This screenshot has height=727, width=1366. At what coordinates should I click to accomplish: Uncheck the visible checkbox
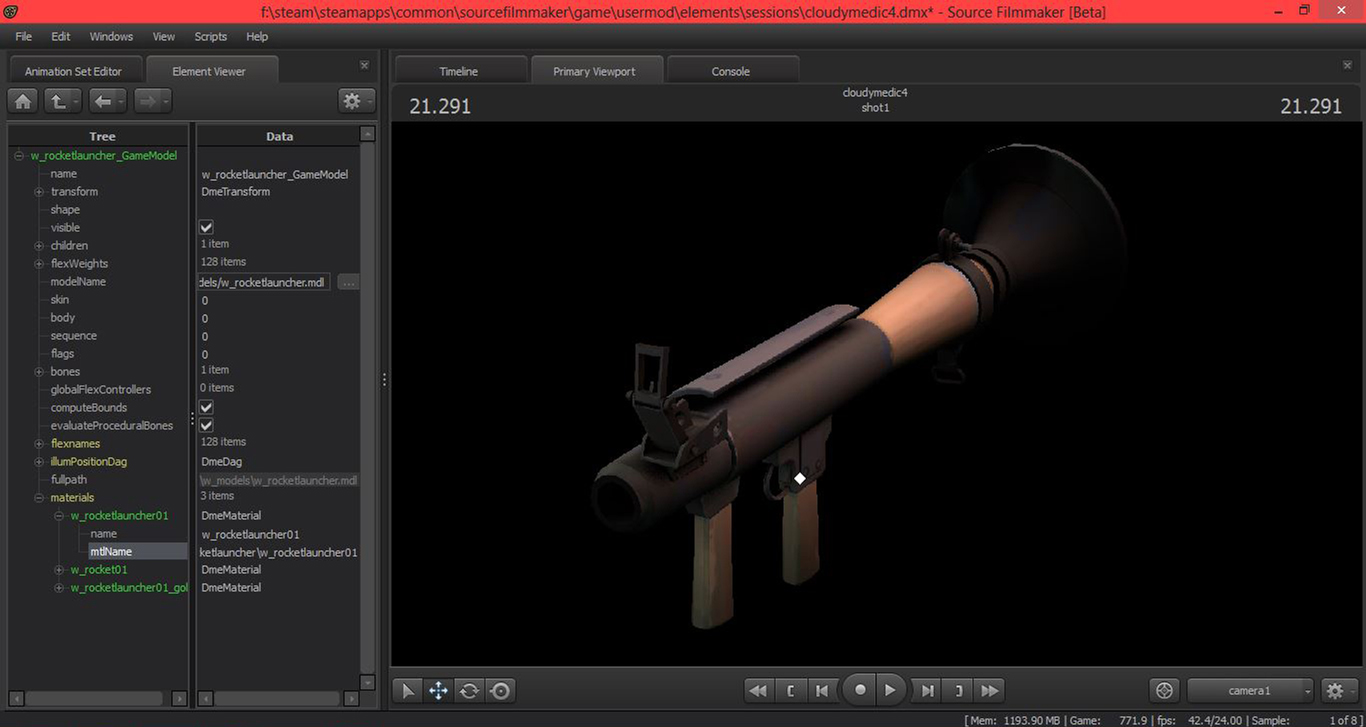(x=206, y=227)
